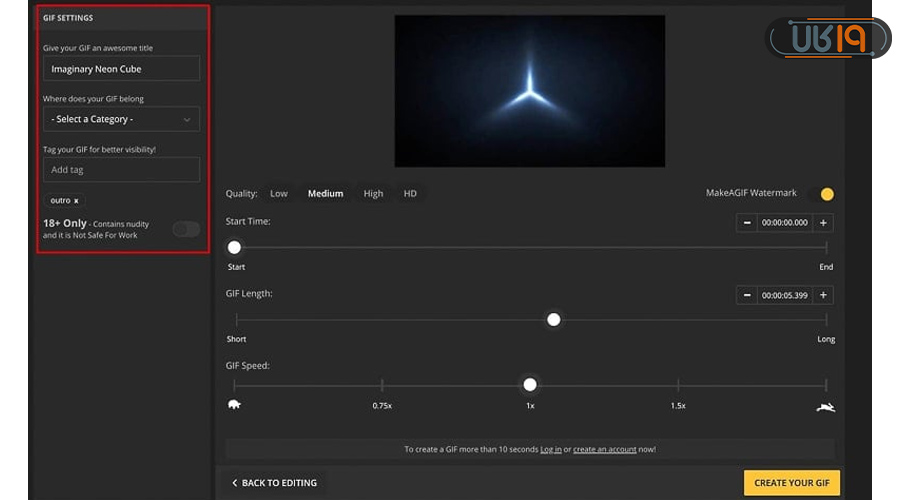Click the plus button for Start Time
The image size is (900, 500).
[x=823, y=223]
